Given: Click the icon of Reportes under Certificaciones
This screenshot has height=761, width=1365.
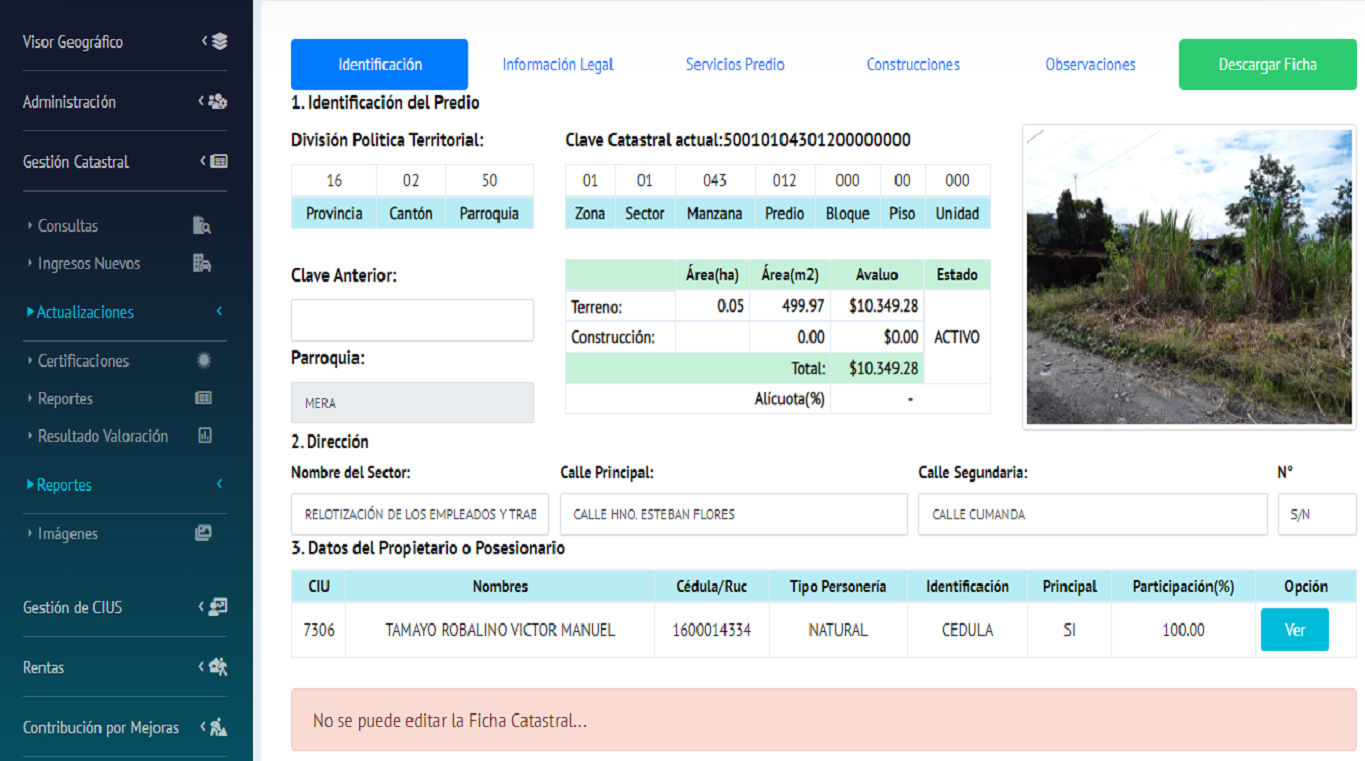Looking at the screenshot, I should click(204, 399).
